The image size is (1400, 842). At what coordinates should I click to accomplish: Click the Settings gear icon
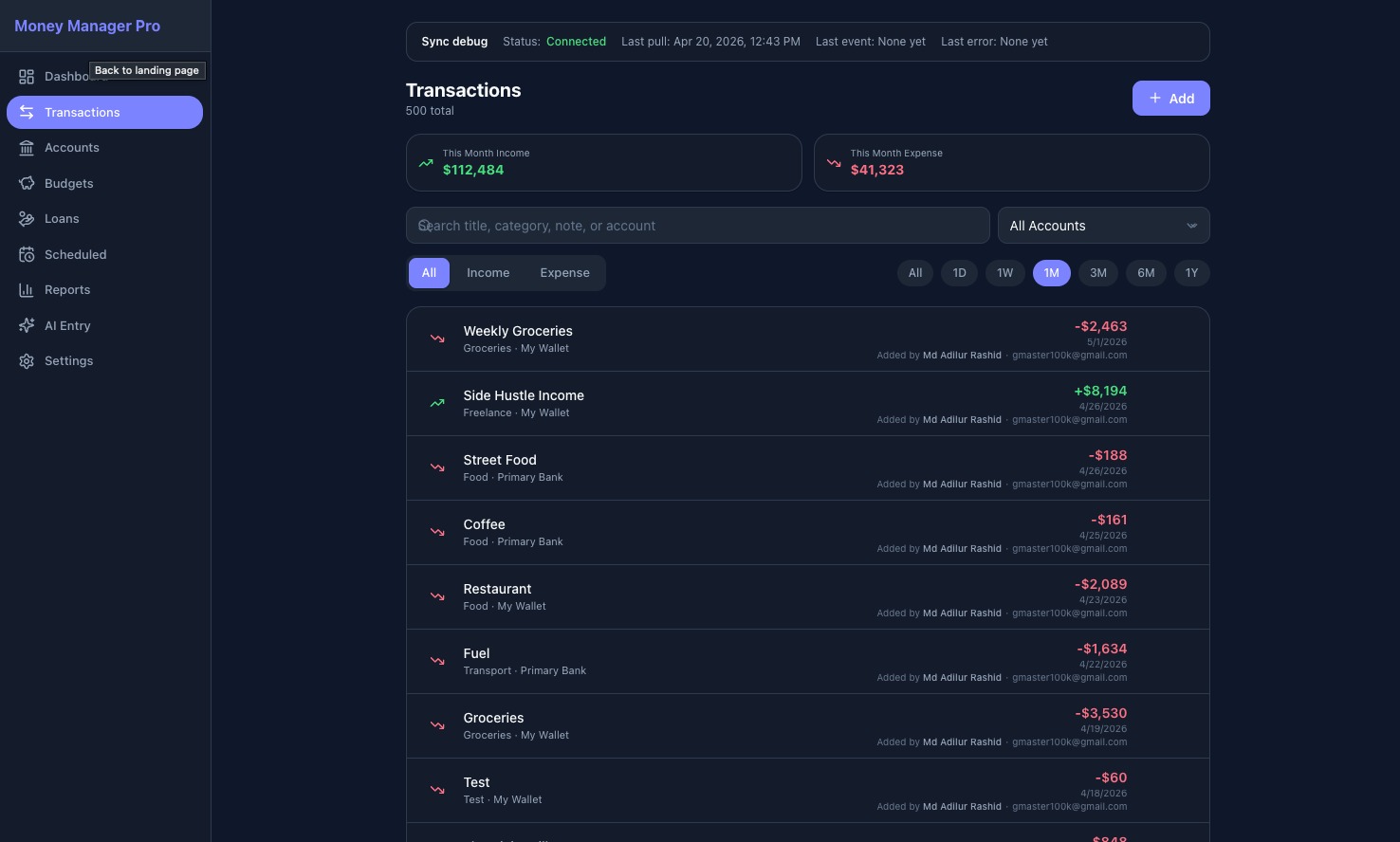(27, 360)
